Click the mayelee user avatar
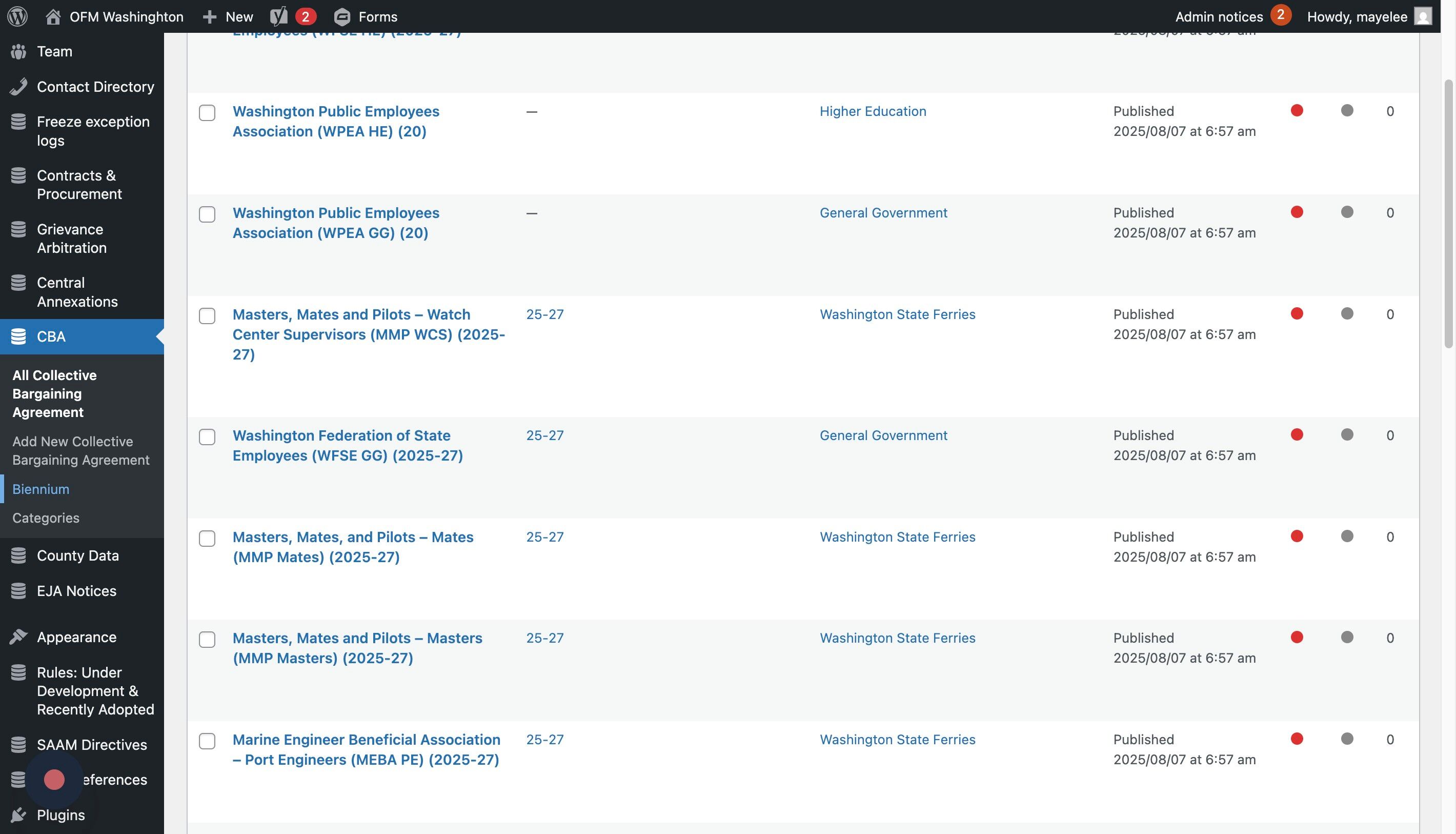The image size is (1456, 834). click(1423, 16)
